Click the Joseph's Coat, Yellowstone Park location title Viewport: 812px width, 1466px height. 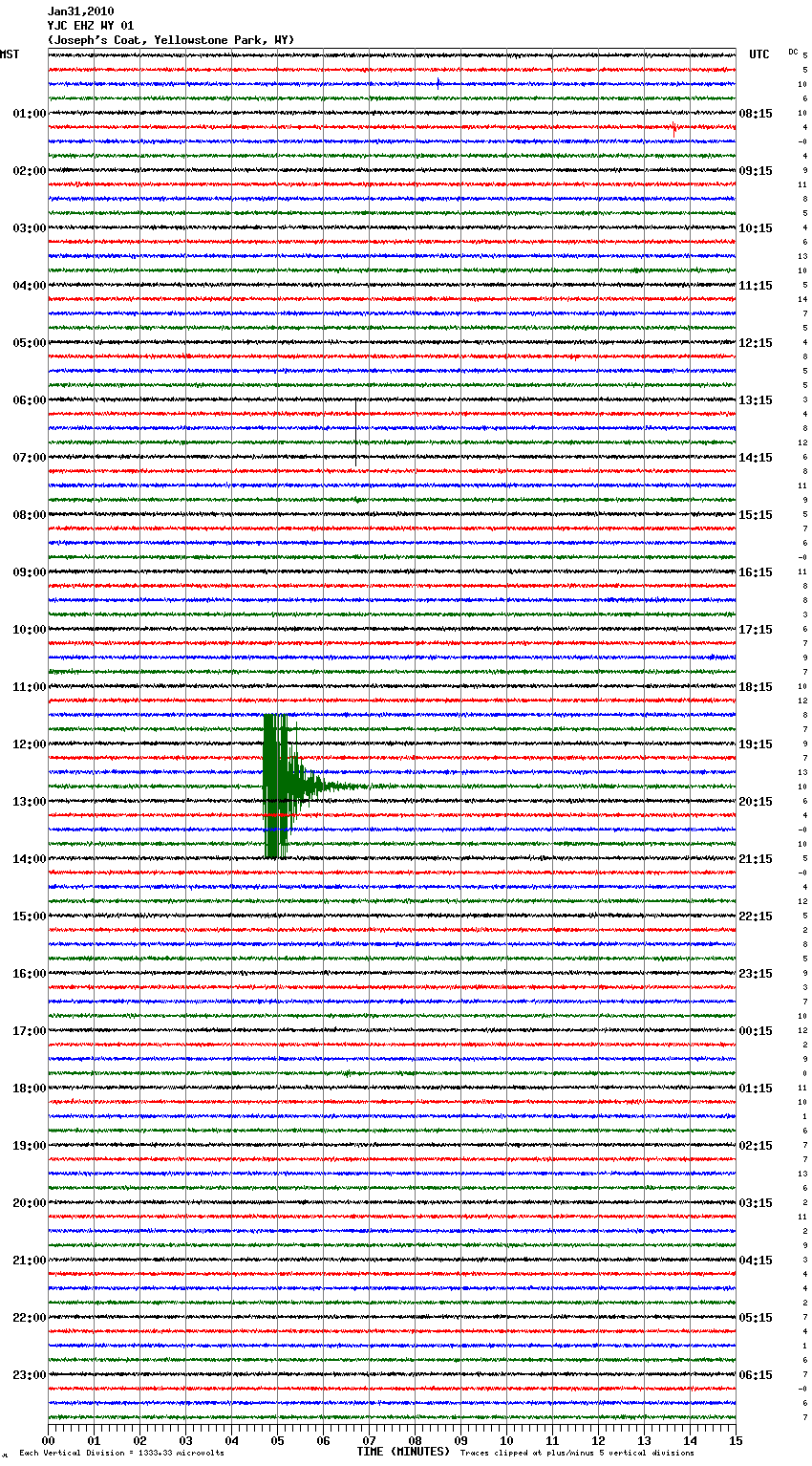click(171, 40)
